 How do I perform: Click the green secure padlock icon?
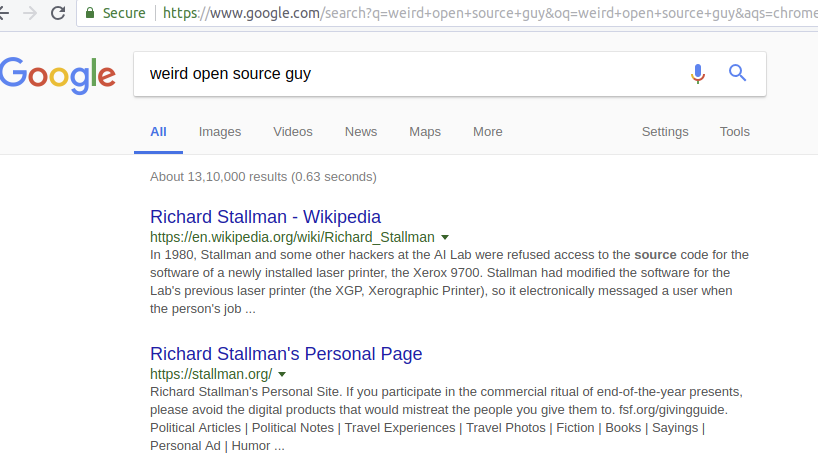click(x=90, y=13)
